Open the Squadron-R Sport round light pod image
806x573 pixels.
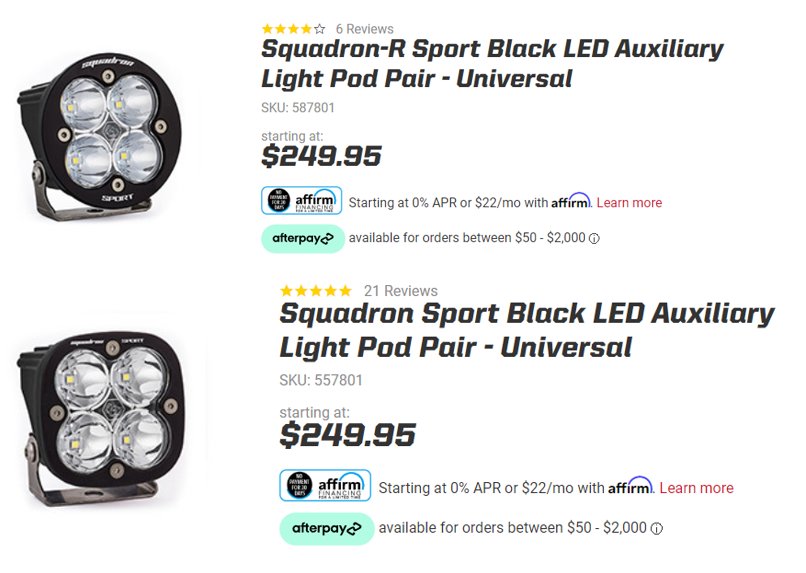pos(99,136)
